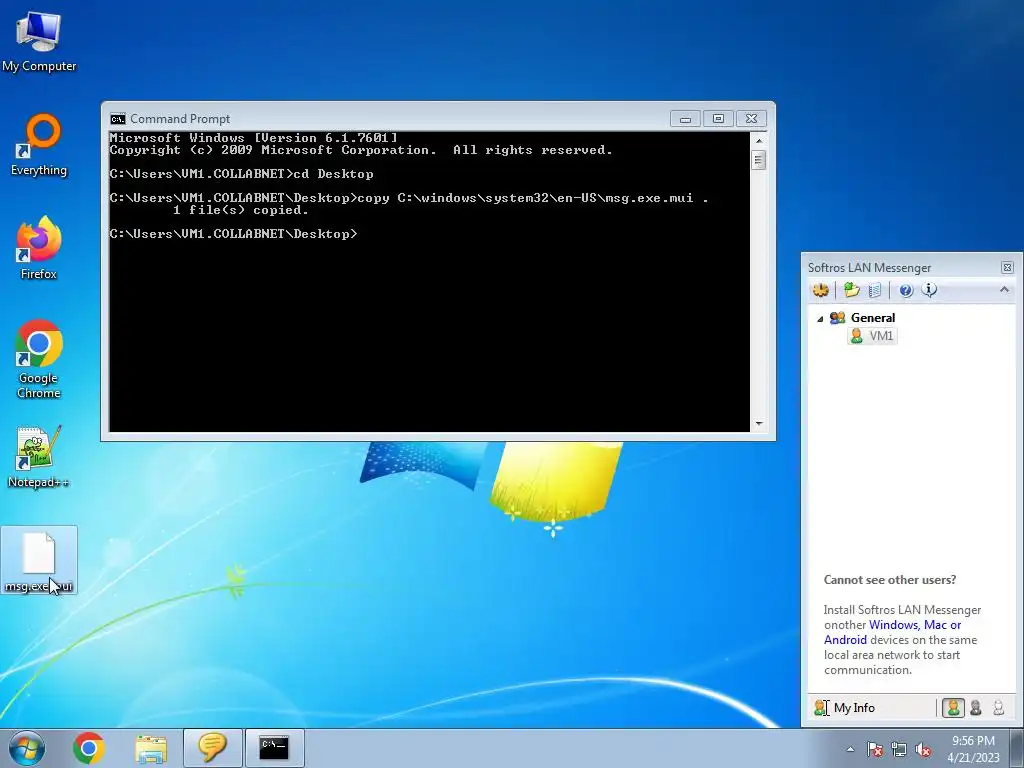1024x768 pixels.
Task: Open the network tray icon
Action: 899,749
